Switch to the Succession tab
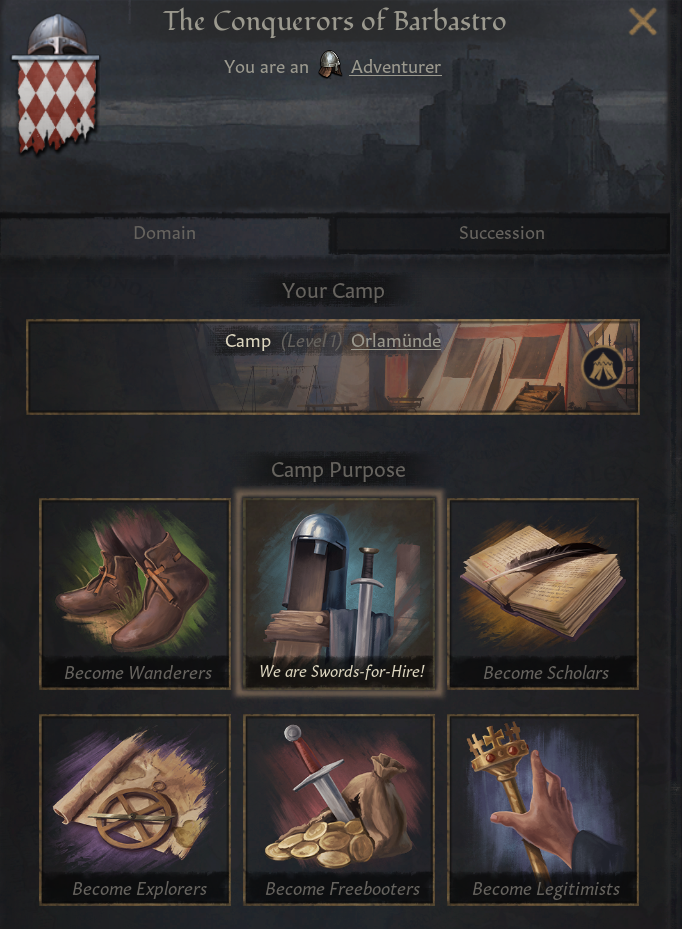Screen dimensions: 682x929 point(501,233)
